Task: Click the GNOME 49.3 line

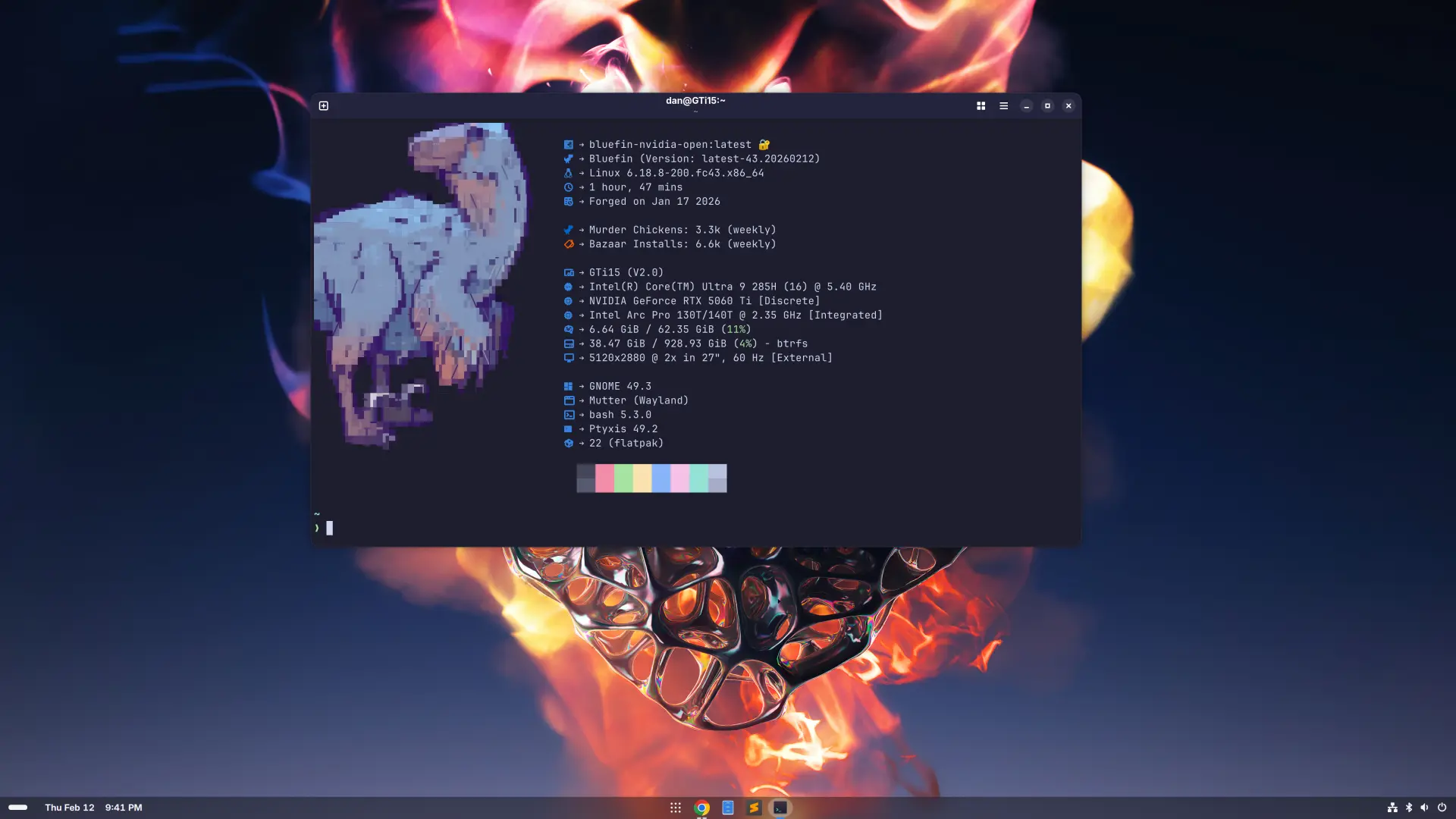Action: [x=620, y=387]
